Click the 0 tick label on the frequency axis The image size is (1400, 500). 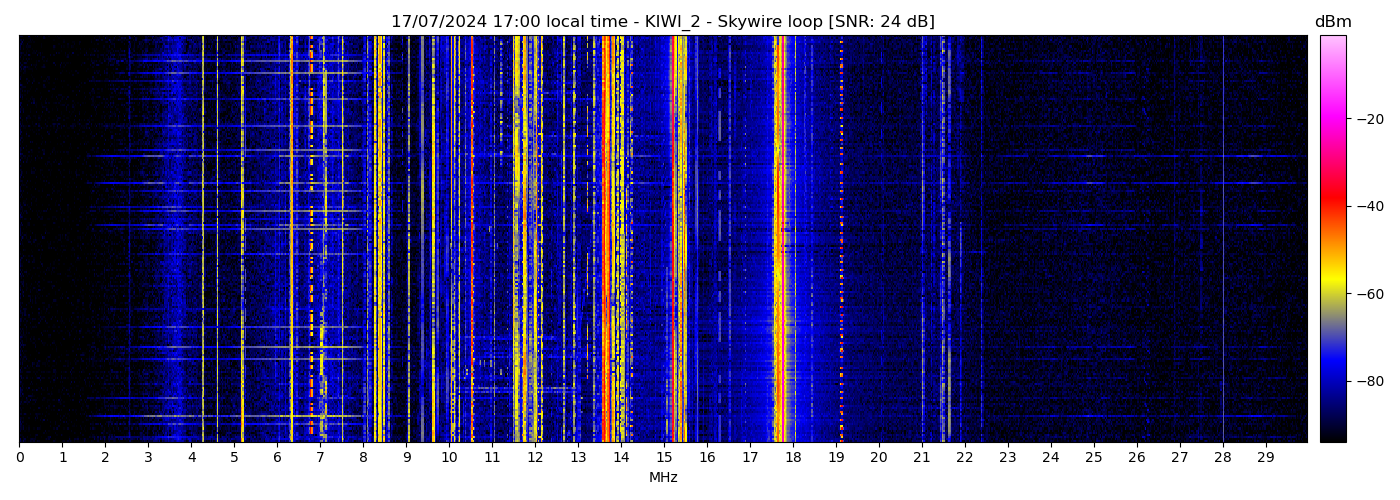[19, 457]
